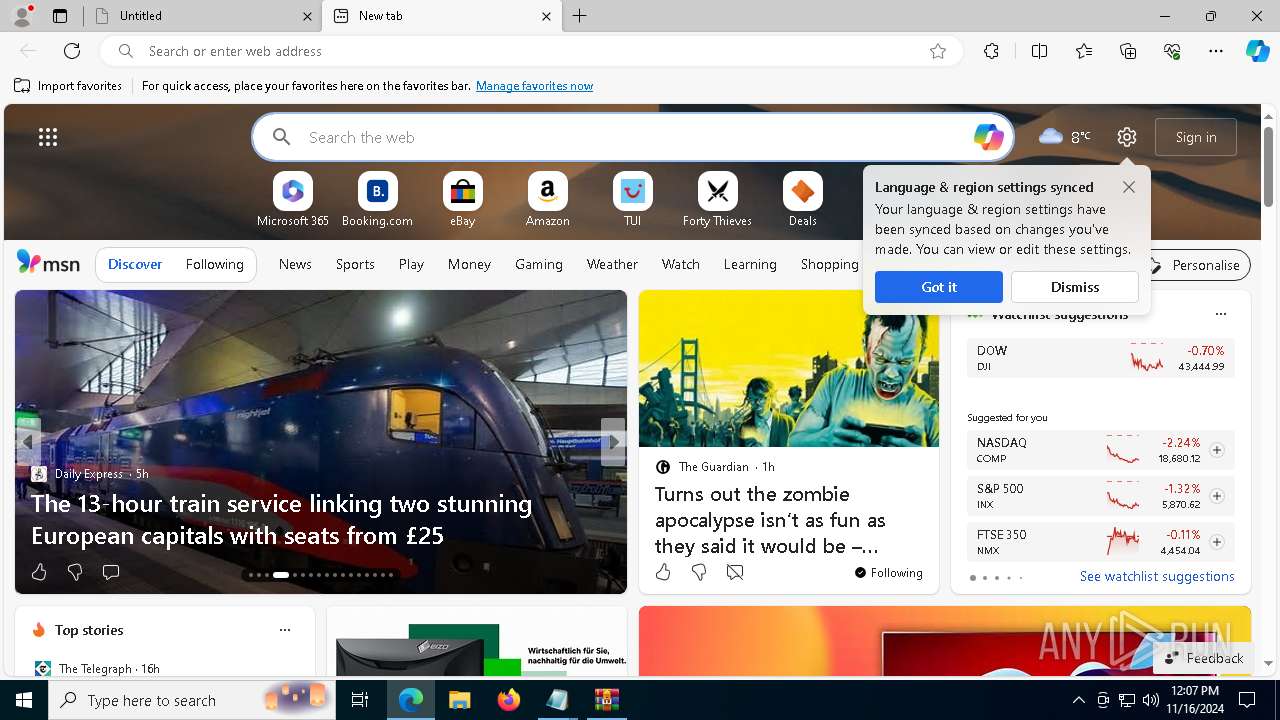Go to the previous carousel slide
The height and width of the screenshot is (720, 1280).
tap(28, 442)
